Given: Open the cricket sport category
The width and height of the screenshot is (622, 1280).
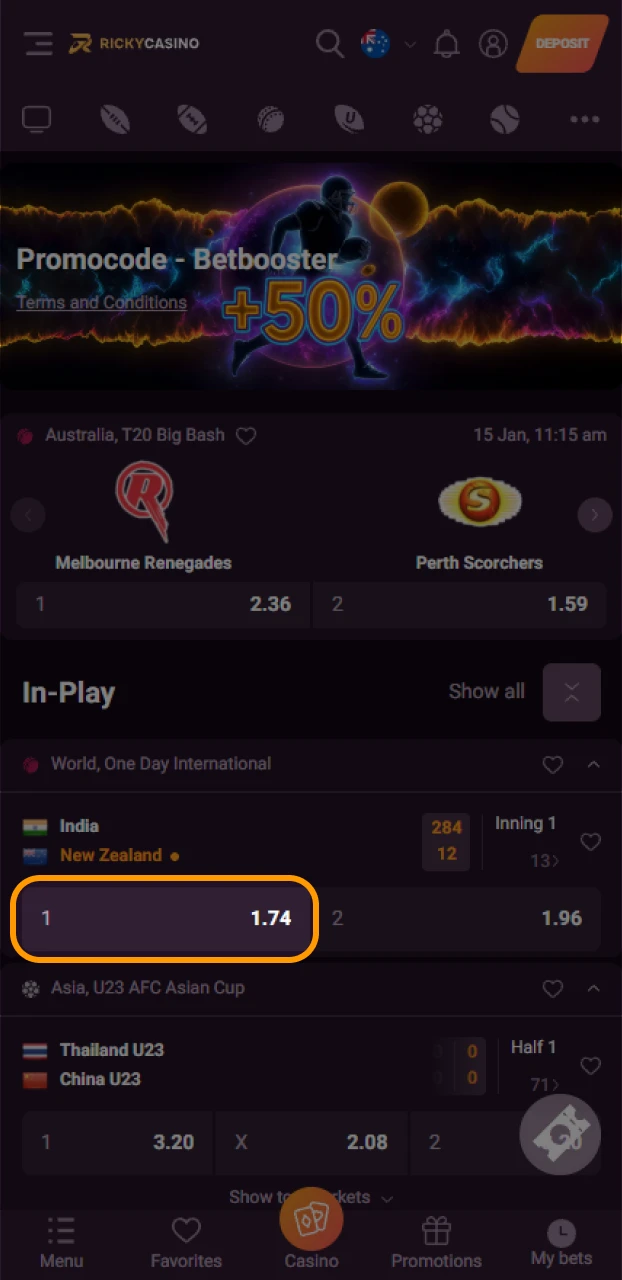Looking at the screenshot, I should pos(271,119).
